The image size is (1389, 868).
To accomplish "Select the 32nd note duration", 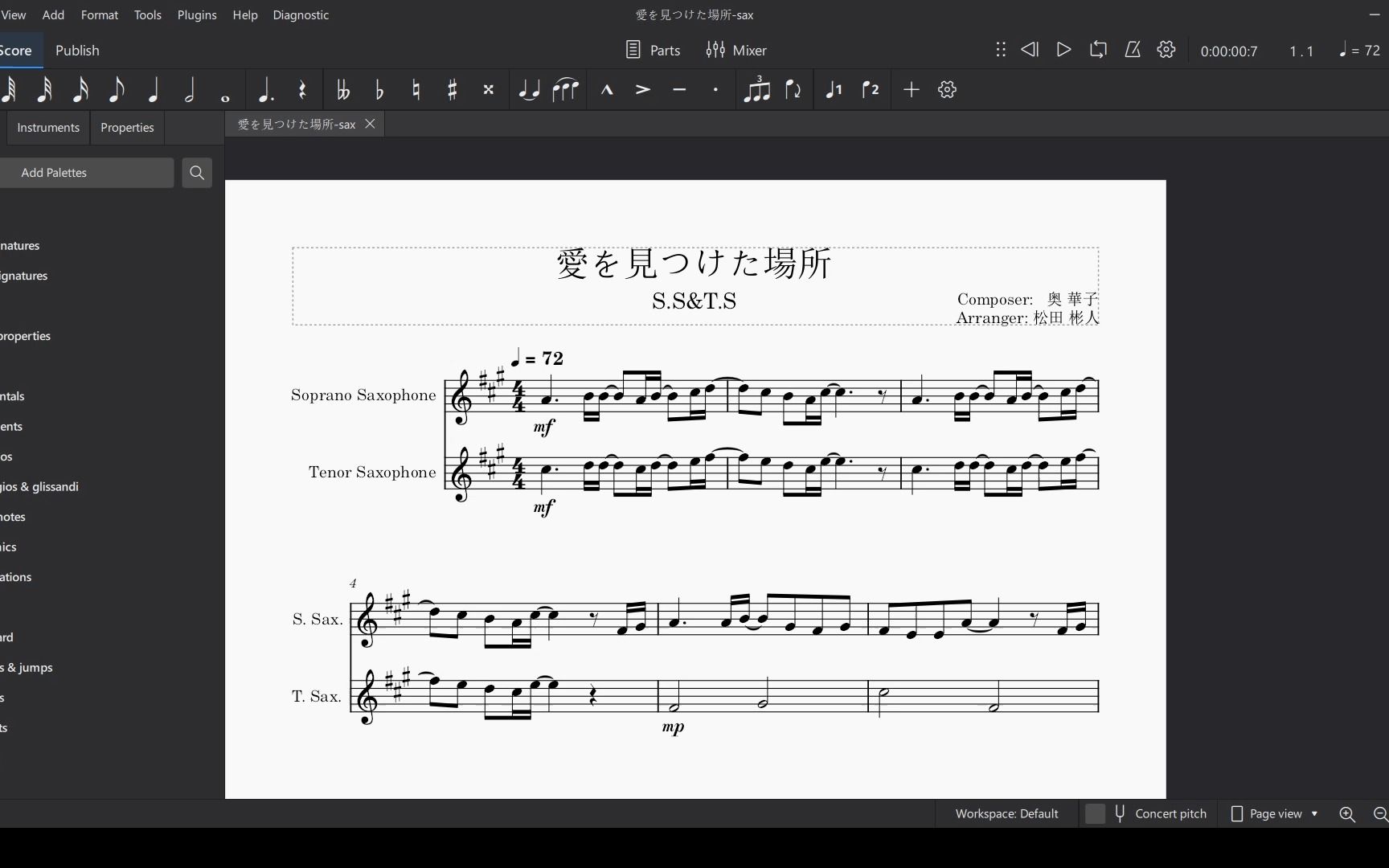I will click(x=44, y=90).
